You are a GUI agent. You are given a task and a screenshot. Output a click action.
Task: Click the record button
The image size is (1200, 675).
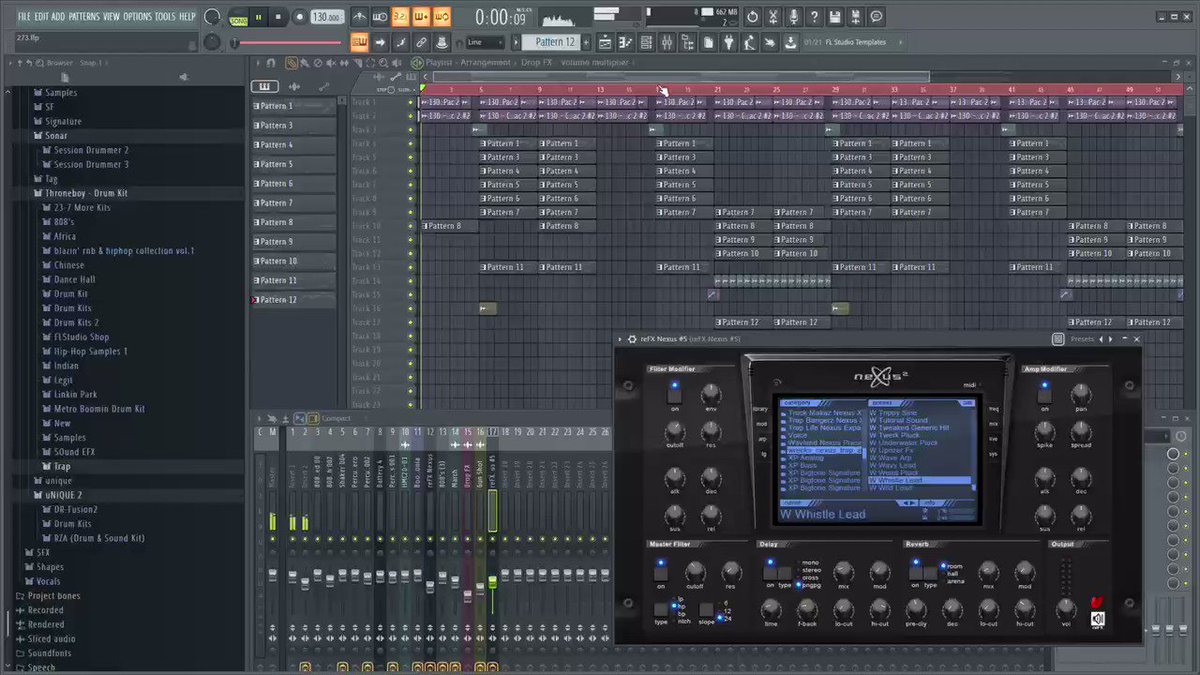[298, 17]
